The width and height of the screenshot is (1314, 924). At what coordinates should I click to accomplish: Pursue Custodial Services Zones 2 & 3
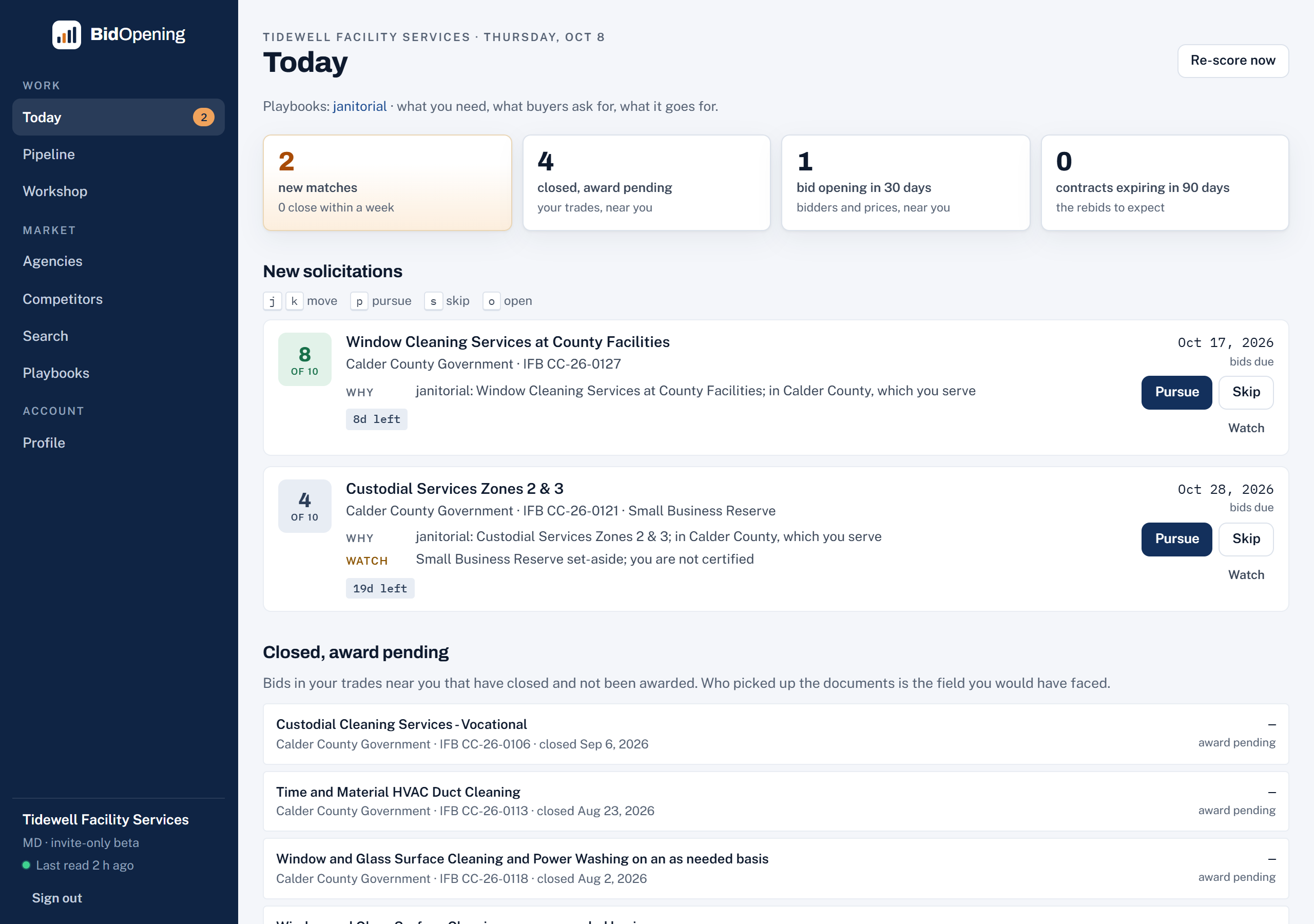click(x=1176, y=540)
